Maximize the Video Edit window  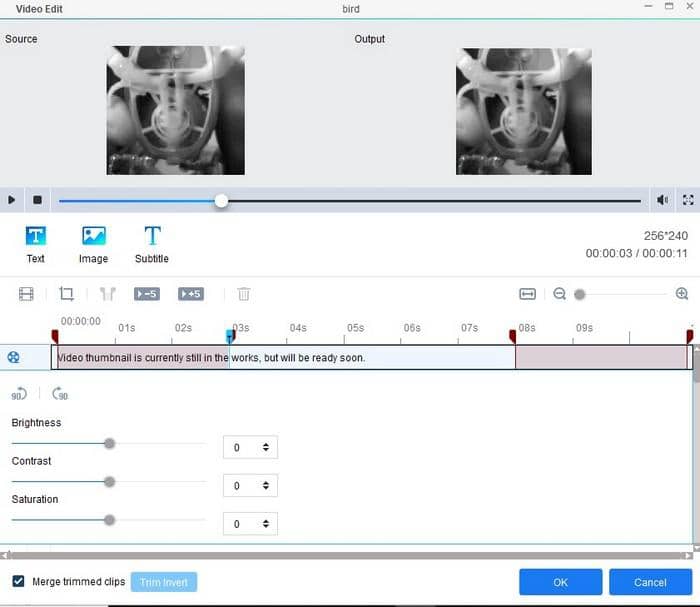[669, 6]
